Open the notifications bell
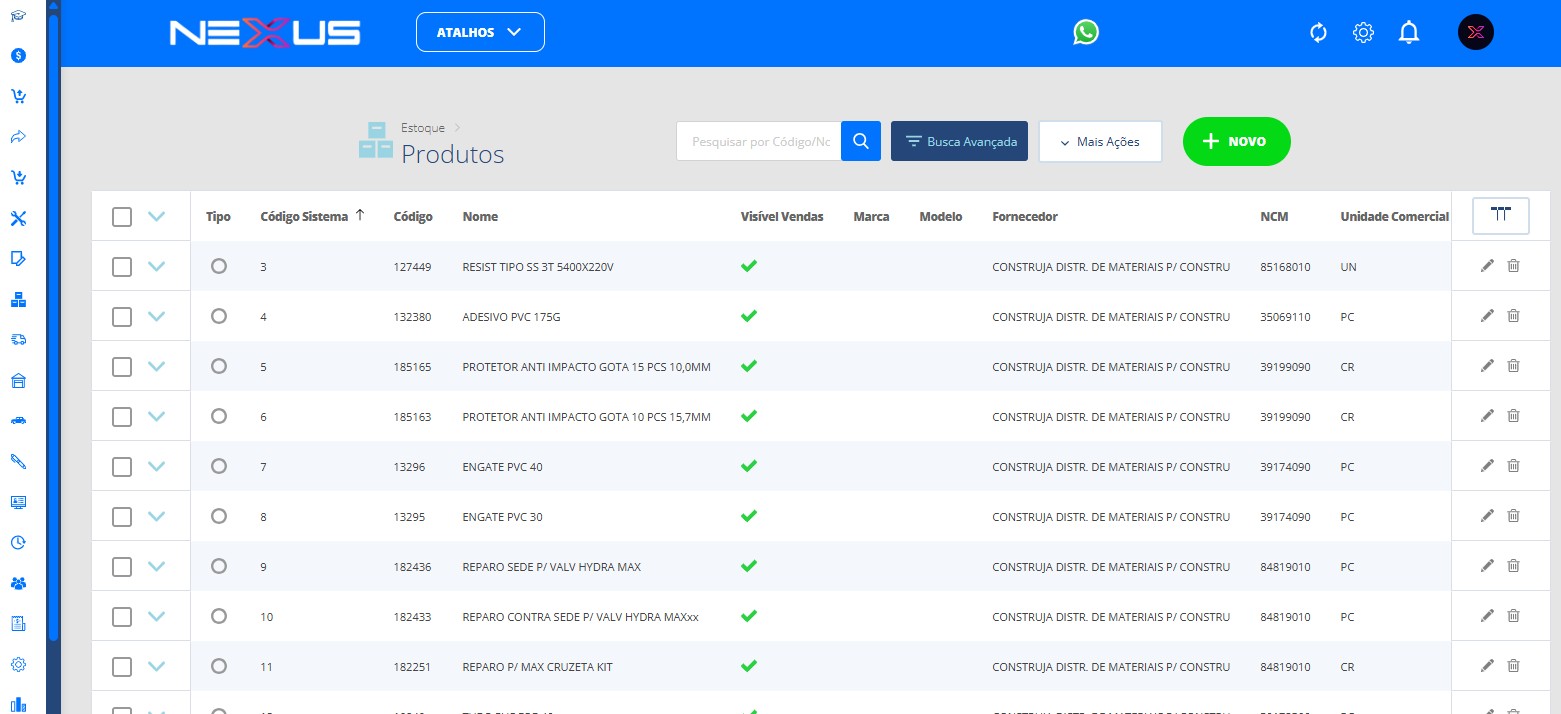 1409,33
